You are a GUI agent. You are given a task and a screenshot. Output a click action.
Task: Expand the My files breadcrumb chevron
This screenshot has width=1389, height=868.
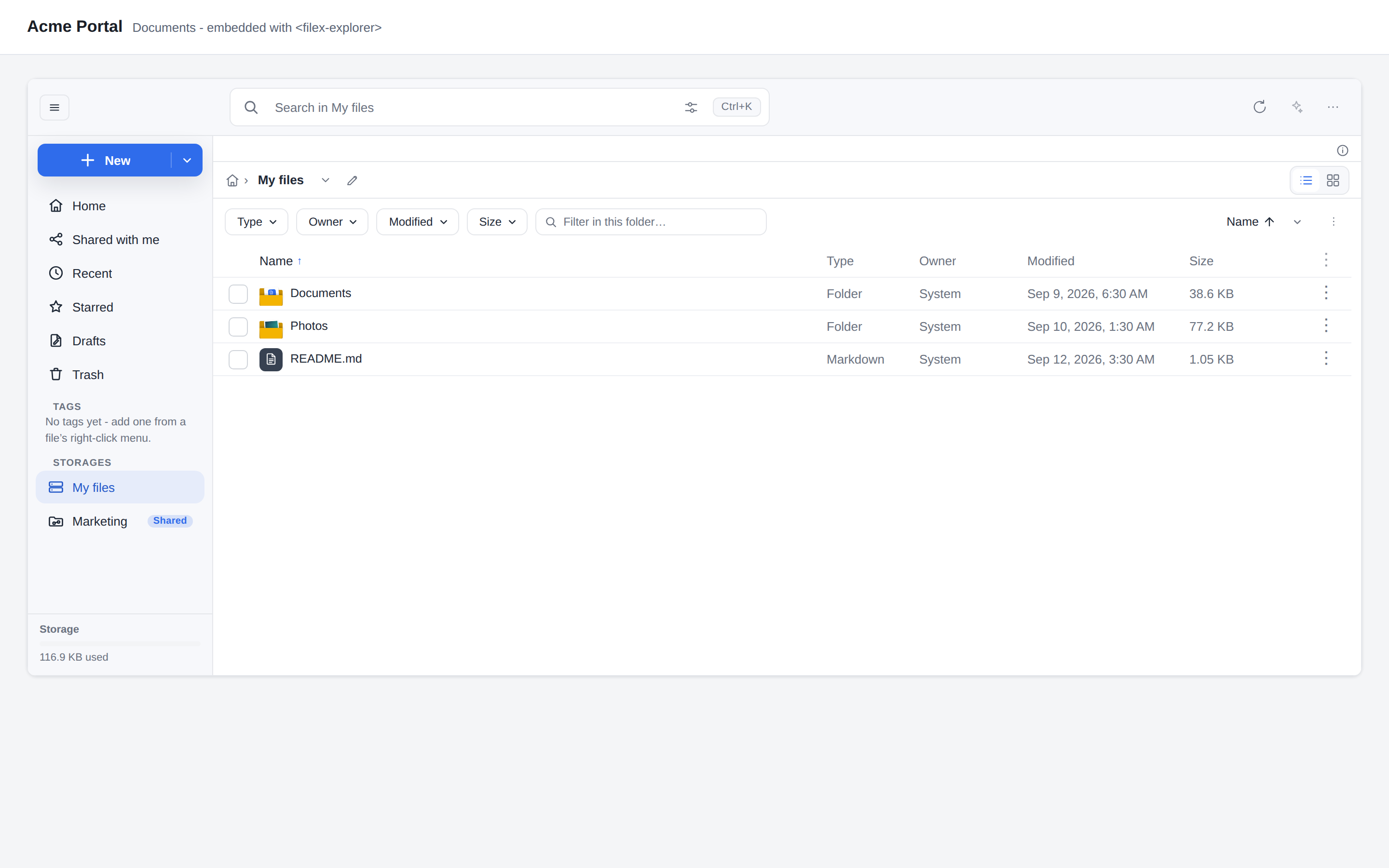(x=326, y=180)
